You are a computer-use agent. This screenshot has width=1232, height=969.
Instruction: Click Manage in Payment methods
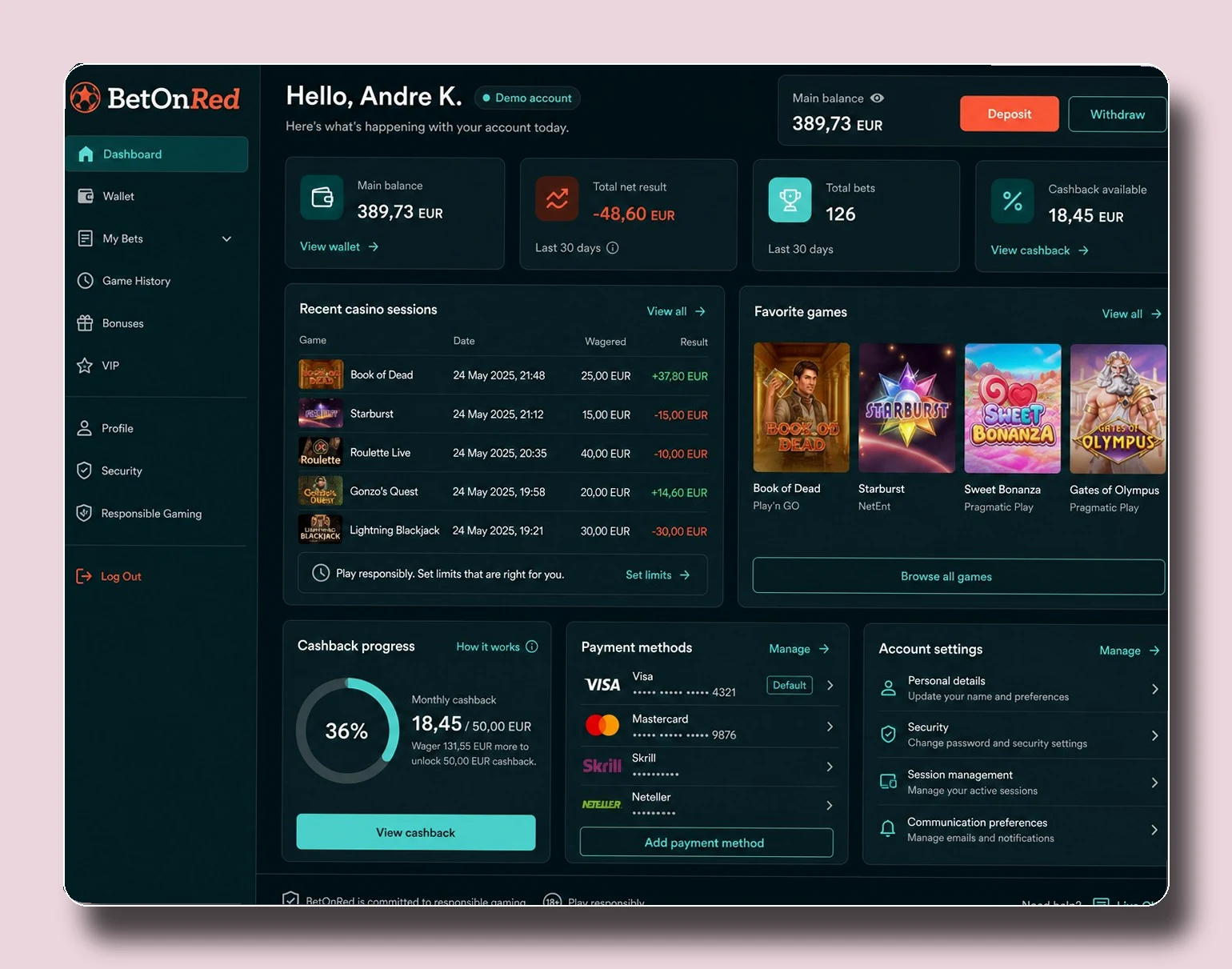click(x=799, y=649)
